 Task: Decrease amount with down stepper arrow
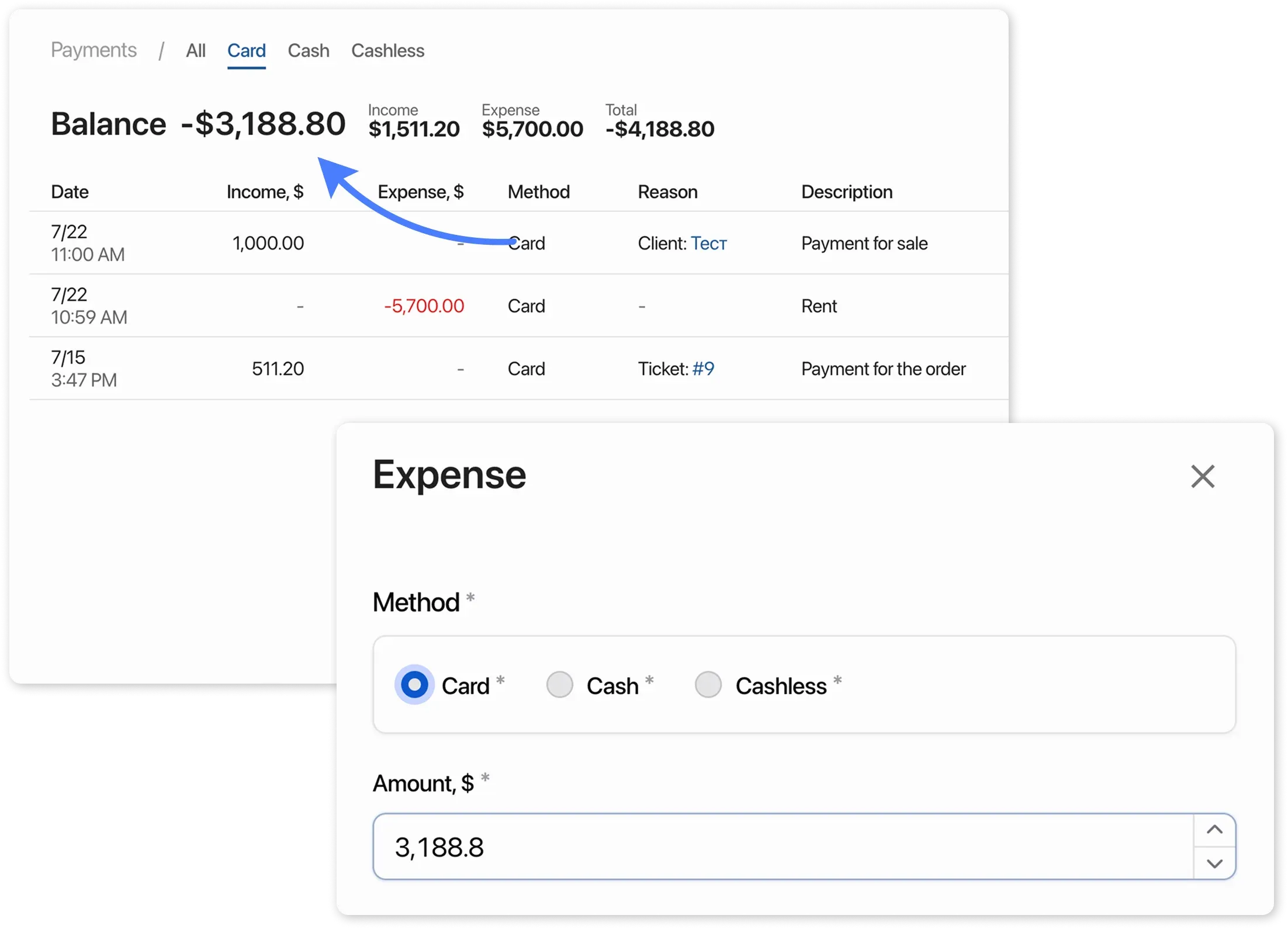pyautogui.click(x=1214, y=863)
